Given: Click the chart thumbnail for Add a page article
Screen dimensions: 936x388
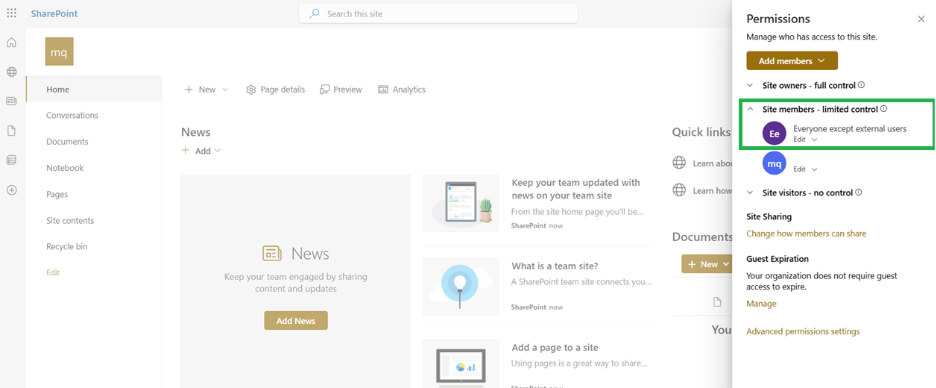Looking at the screenshot, I should click(461, 364).
